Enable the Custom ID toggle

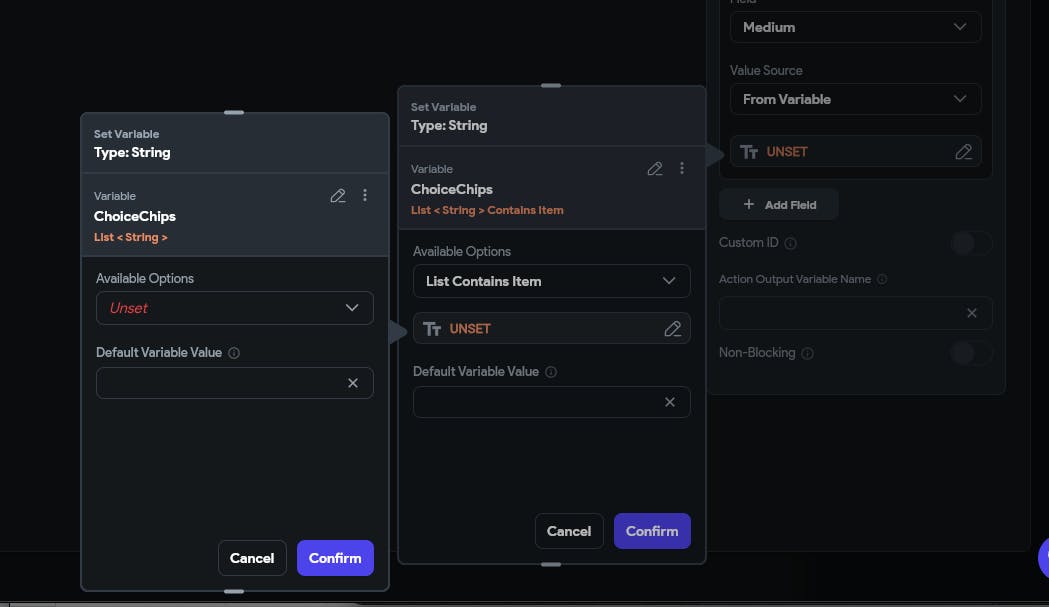pos(970,243)
